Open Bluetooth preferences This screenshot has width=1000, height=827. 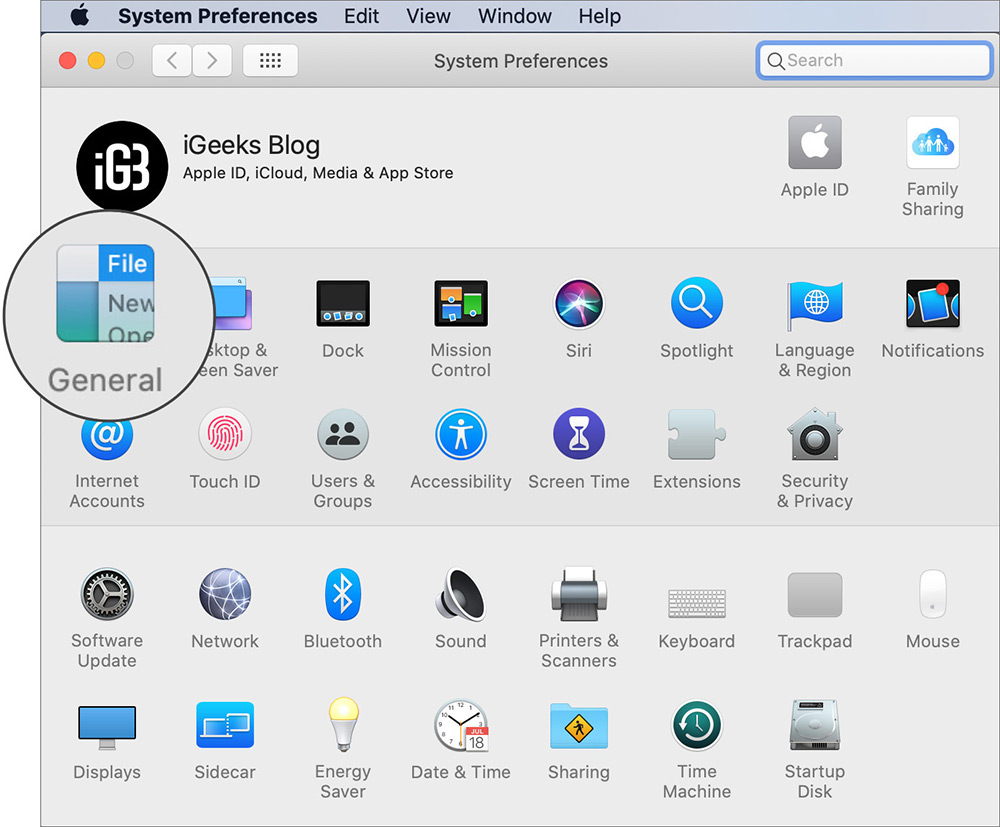coord(343,594)
